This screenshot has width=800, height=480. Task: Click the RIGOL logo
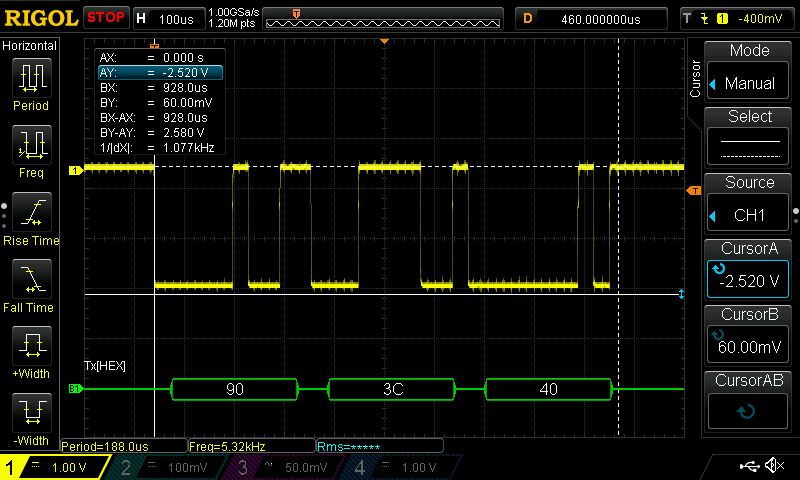tap(40, 18)
